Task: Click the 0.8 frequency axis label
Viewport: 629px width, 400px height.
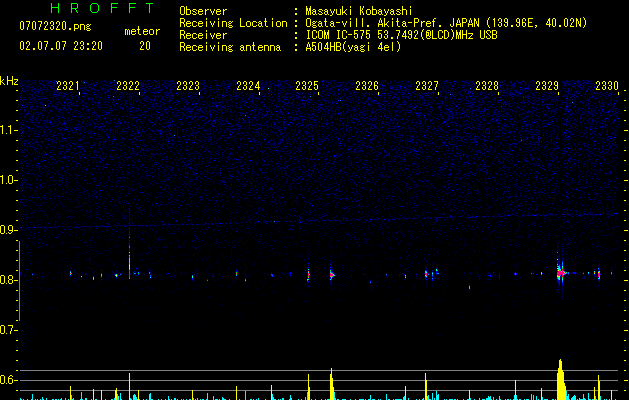Action: pyautogui.click(x=8, y=280)
